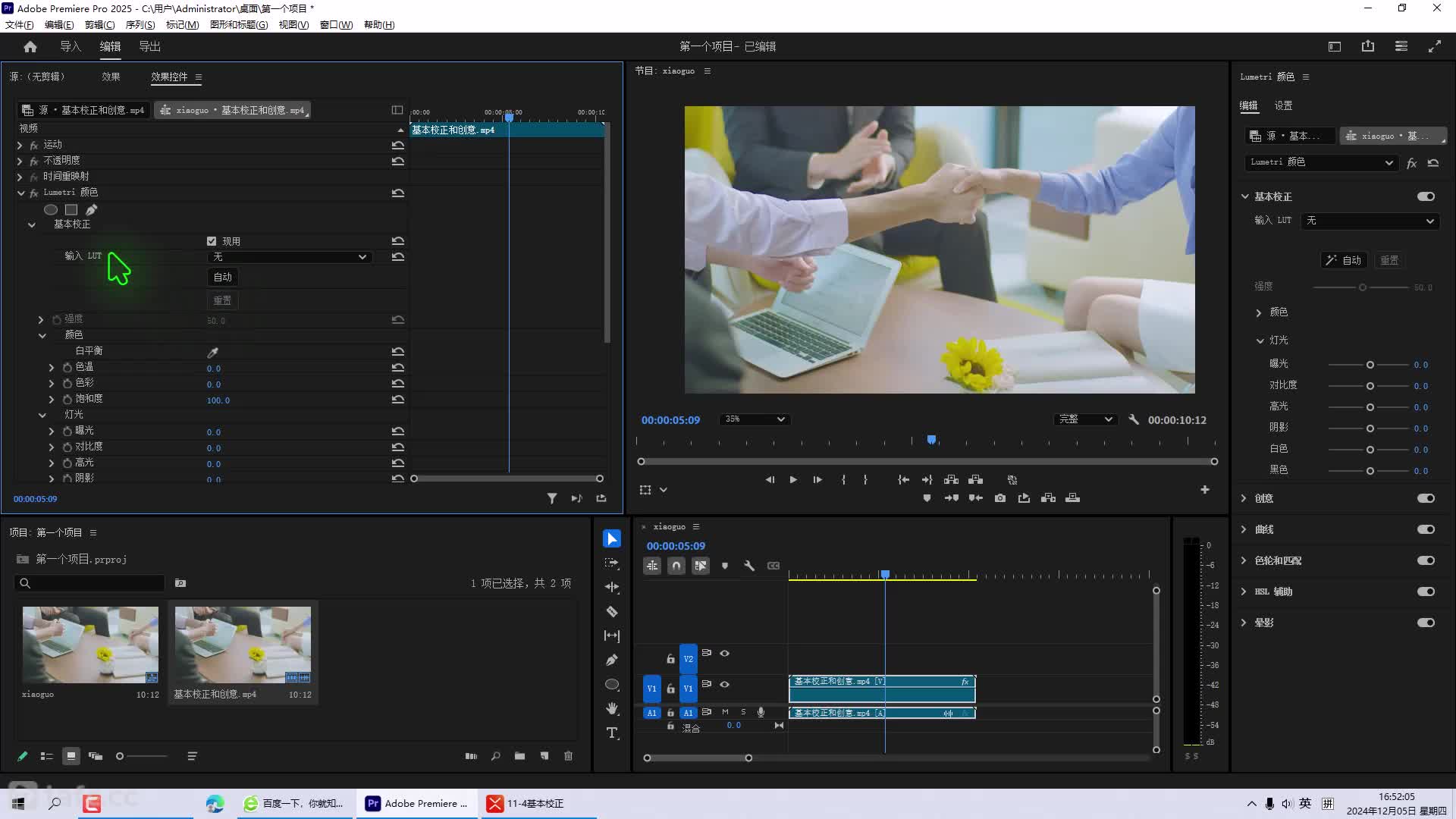Toggle 晕影 section switch

(1426, 623)
